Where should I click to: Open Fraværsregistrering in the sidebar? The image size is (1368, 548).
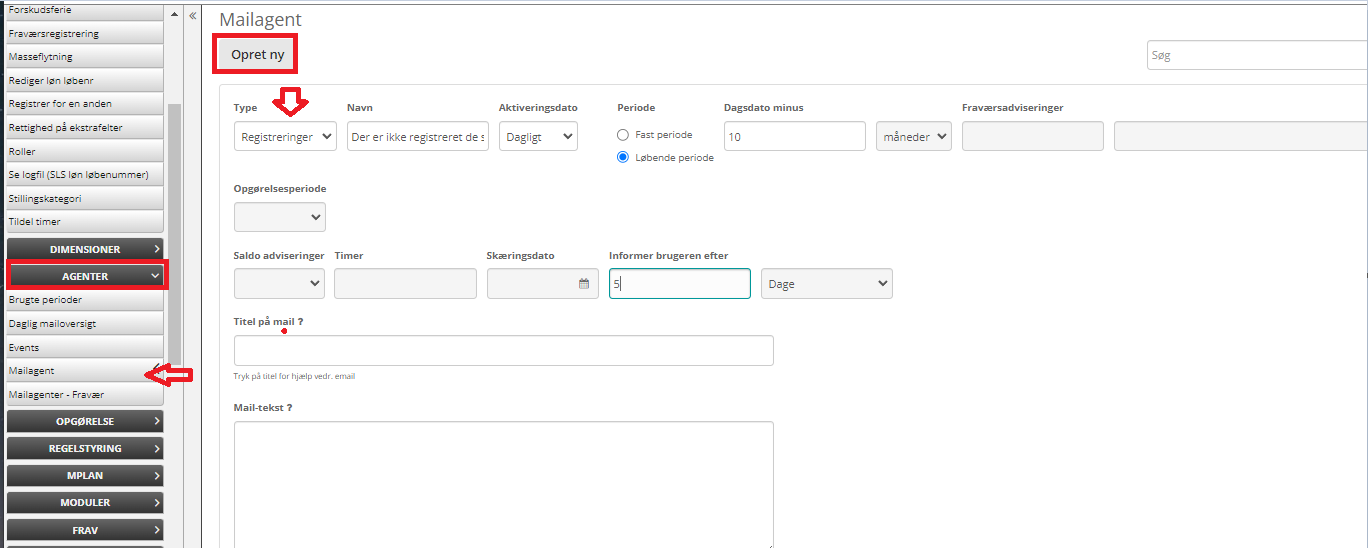[x=54, y=33]
